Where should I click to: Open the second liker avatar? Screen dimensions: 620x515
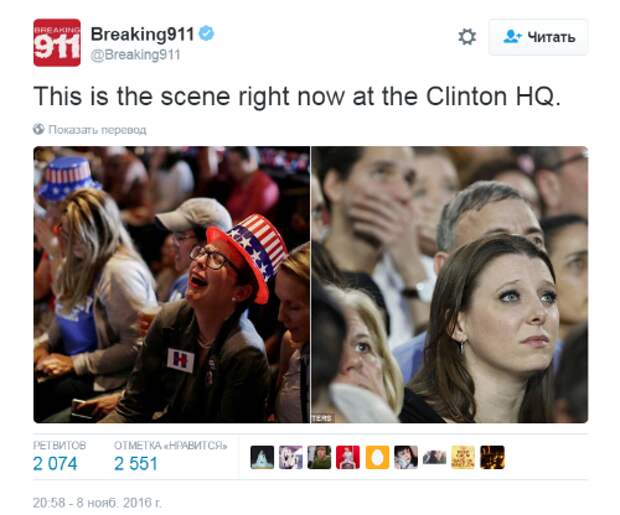click(x=291, y=457)
